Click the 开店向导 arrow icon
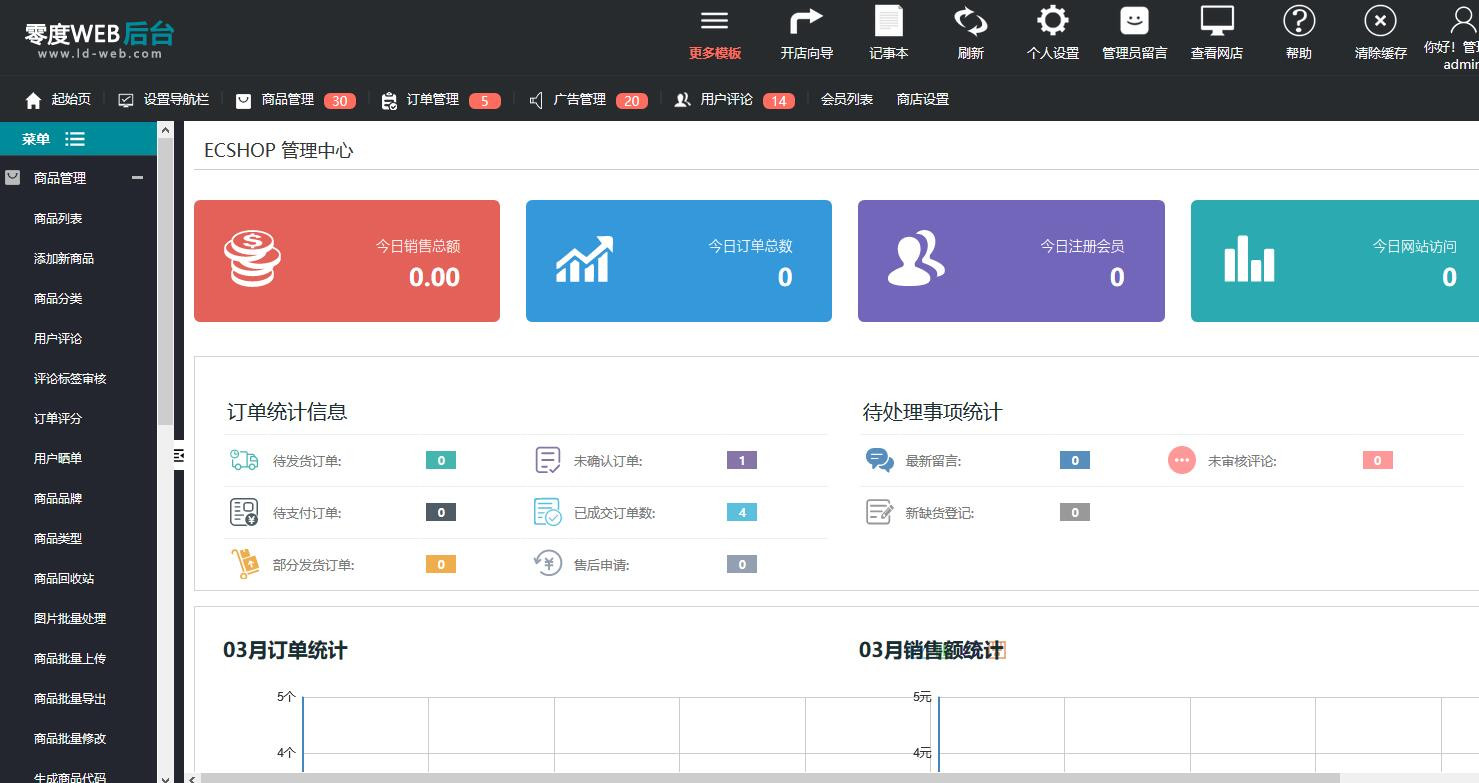This screenshot has height=783, width=1479. (x=806, y=21)
